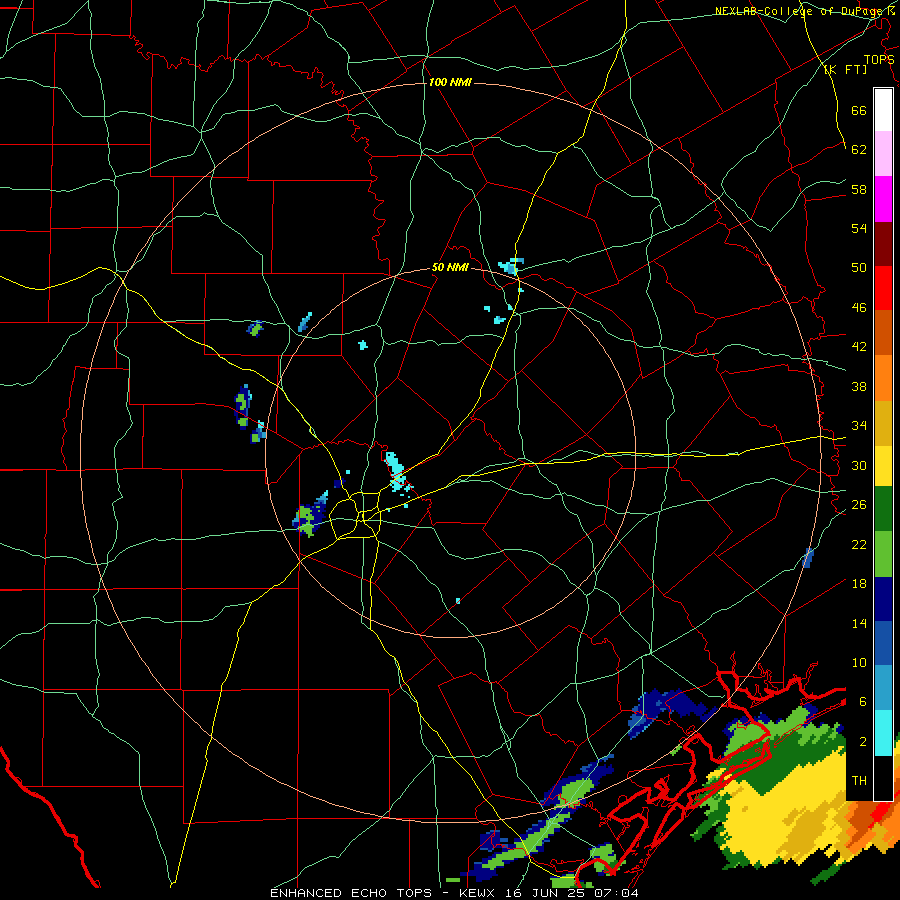Select the light pink legend swatch
This screenshot has height=900, width=900.
[883, 154]
